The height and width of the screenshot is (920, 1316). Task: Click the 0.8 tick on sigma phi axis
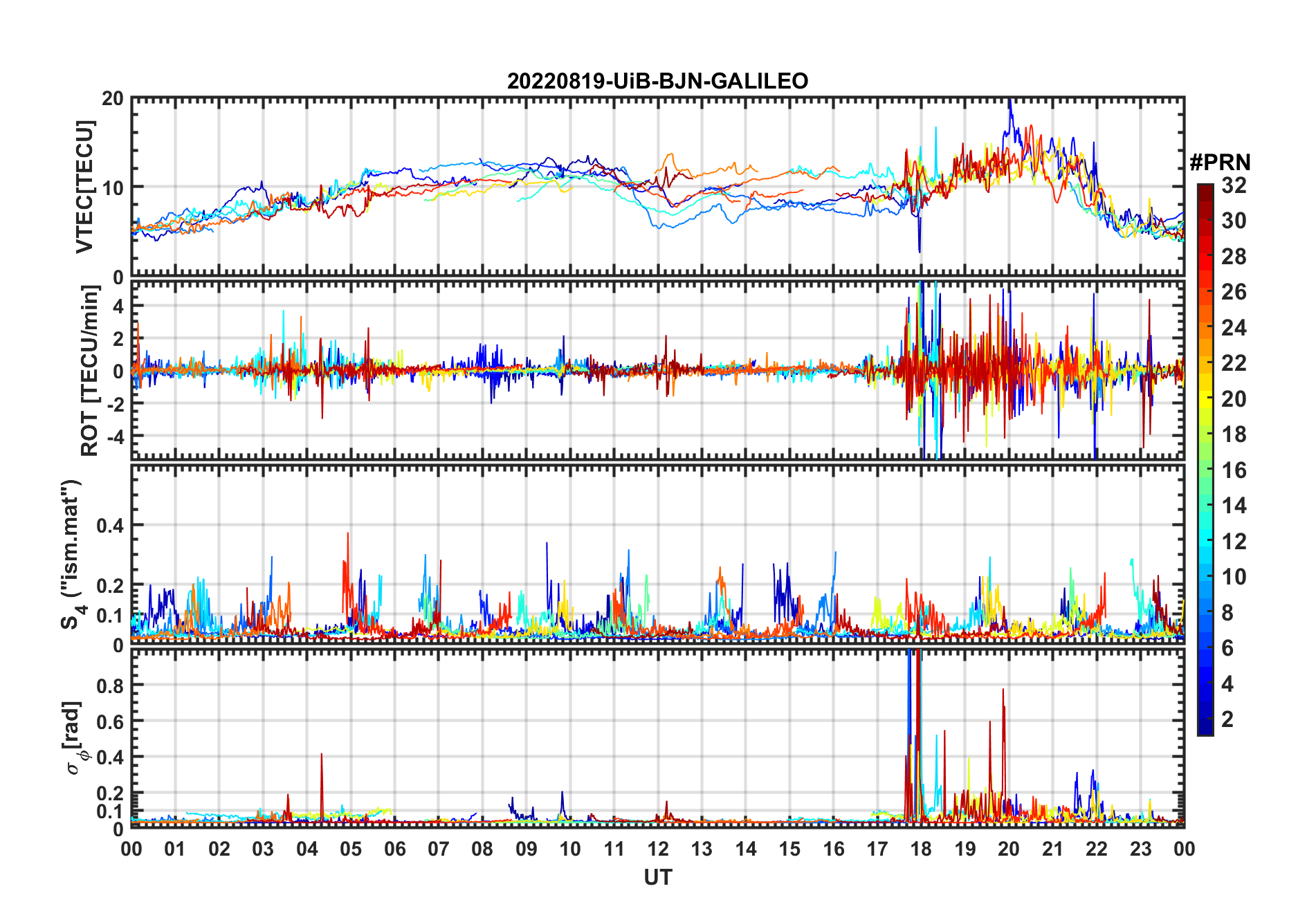click(x=111, y=686)
